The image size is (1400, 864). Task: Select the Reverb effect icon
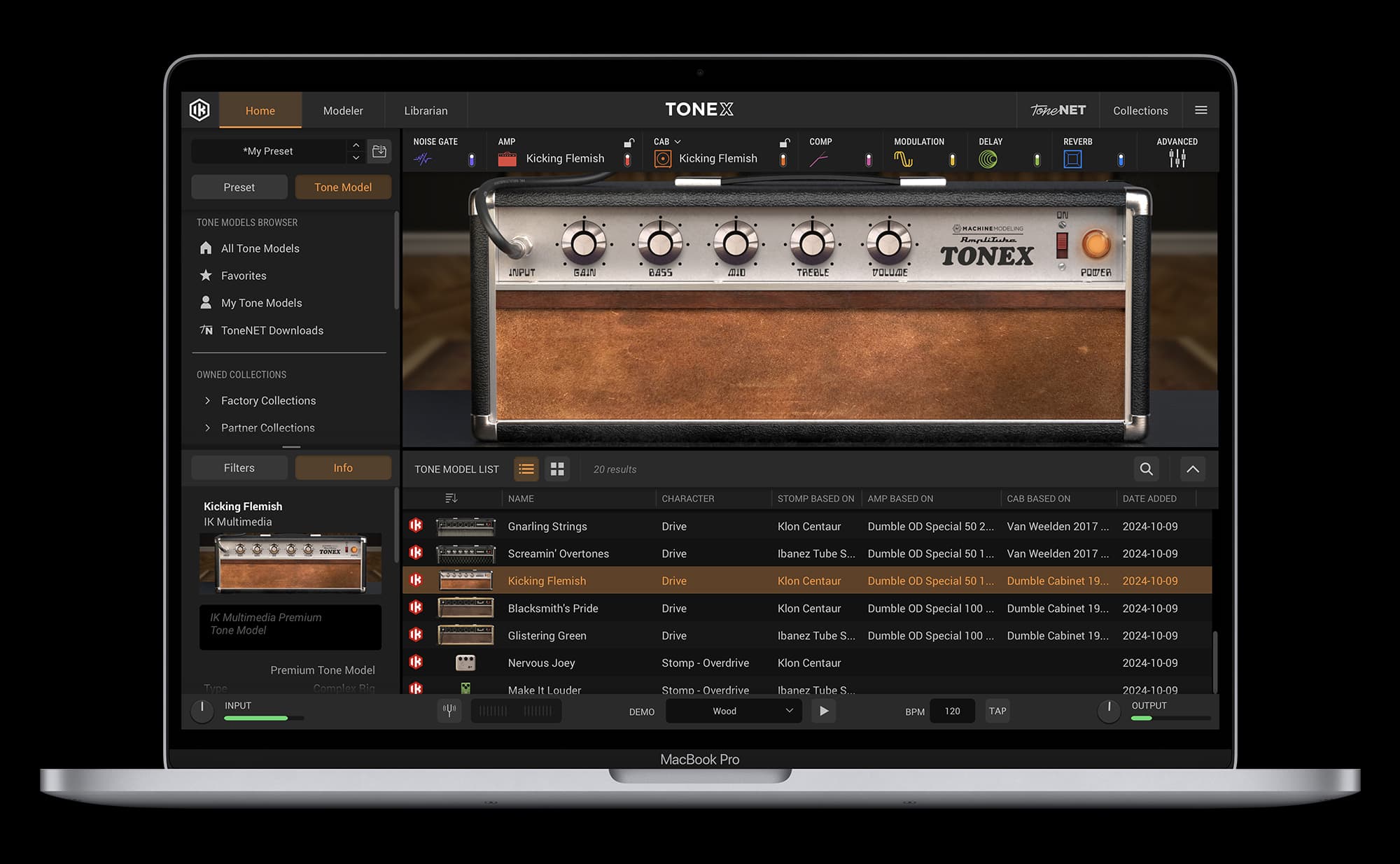pos(1074,158)
